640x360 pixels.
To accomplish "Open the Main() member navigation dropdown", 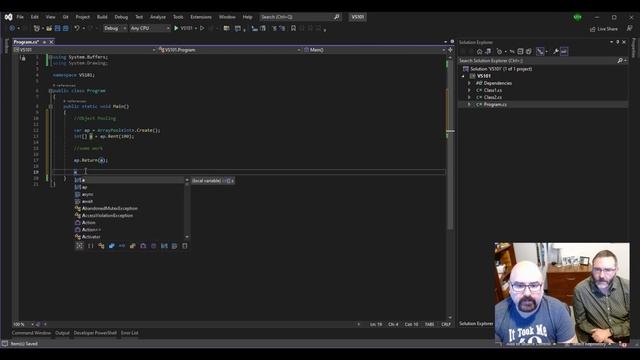I will tap(374, 50).
